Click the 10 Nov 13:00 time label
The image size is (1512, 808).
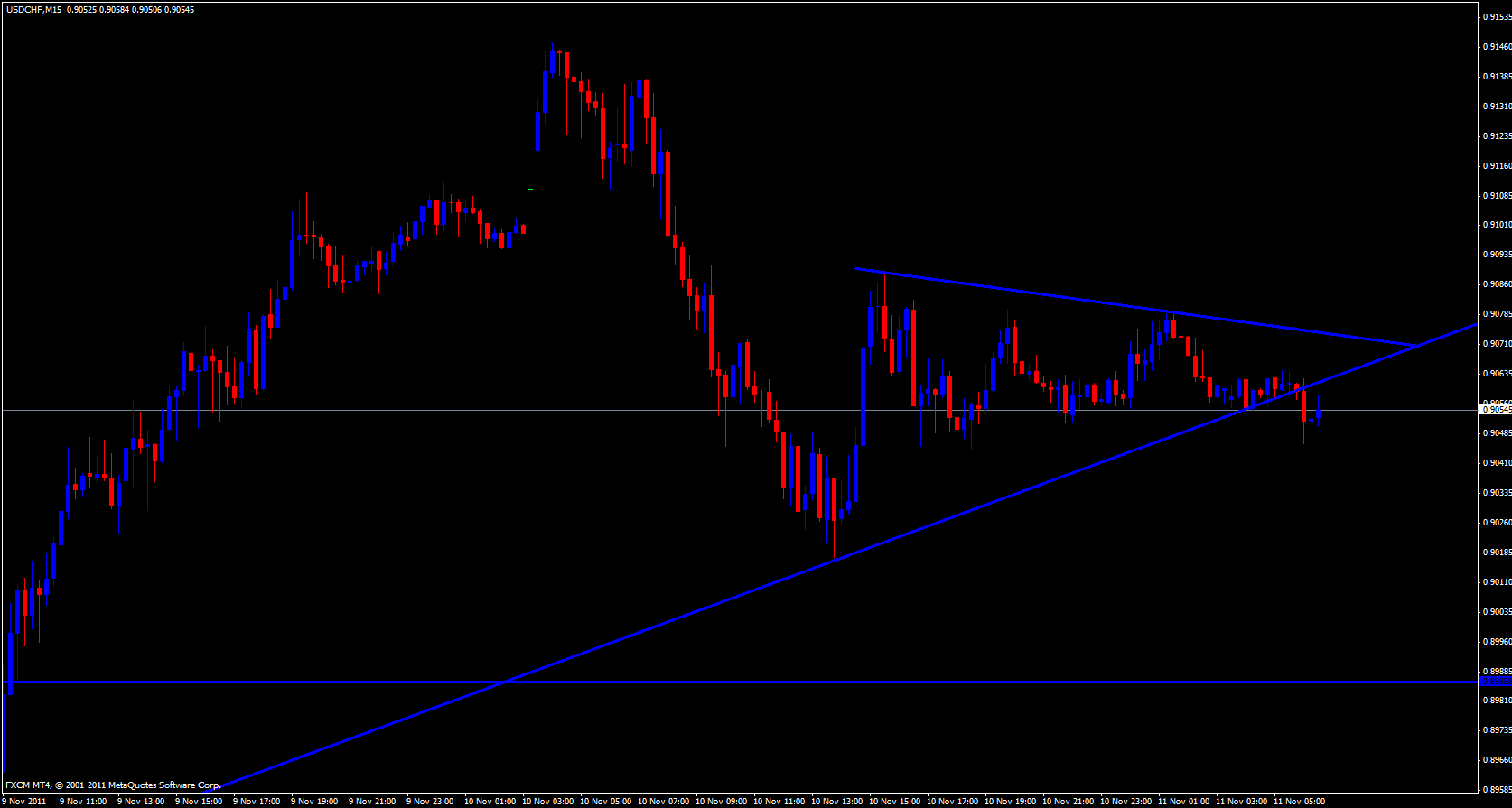pyautogui.click(x=836, y=801)
